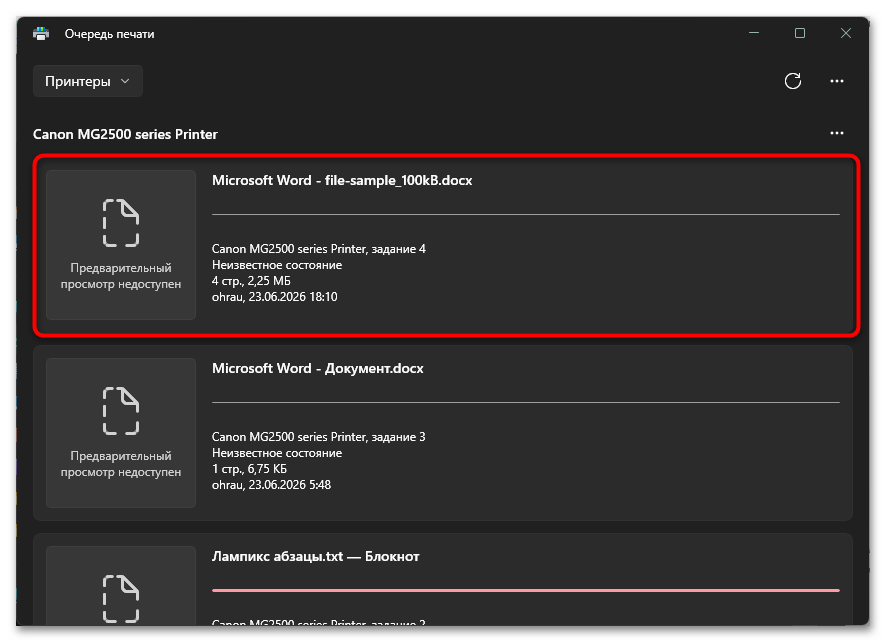The width and height of the screenshot is (886, 642).
Task: Click preview thumbnail of Документ.docx job
Action: tap(121, 433)
